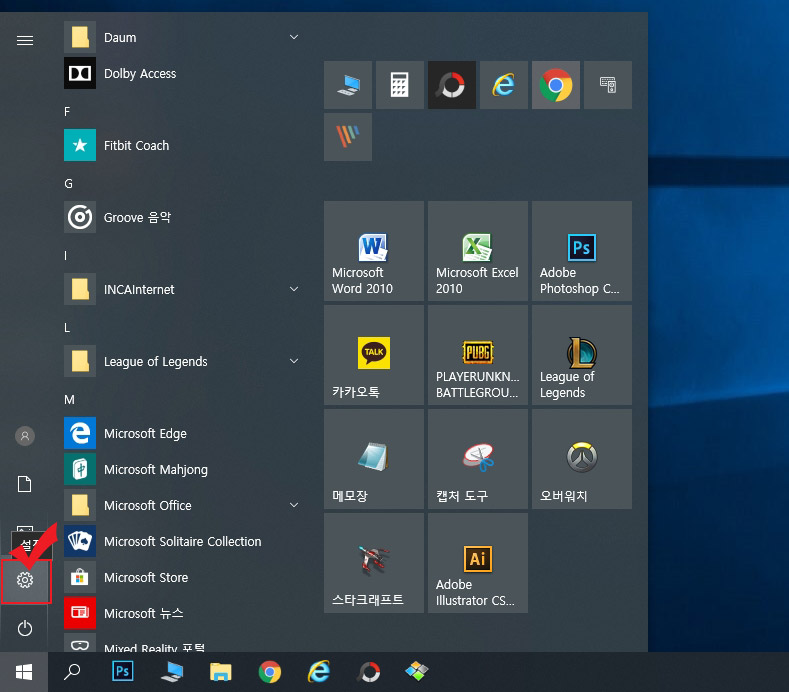Viewport: 789px width, 692px height.
Task: Click the letter G section header
Action: tap(68, 184)
